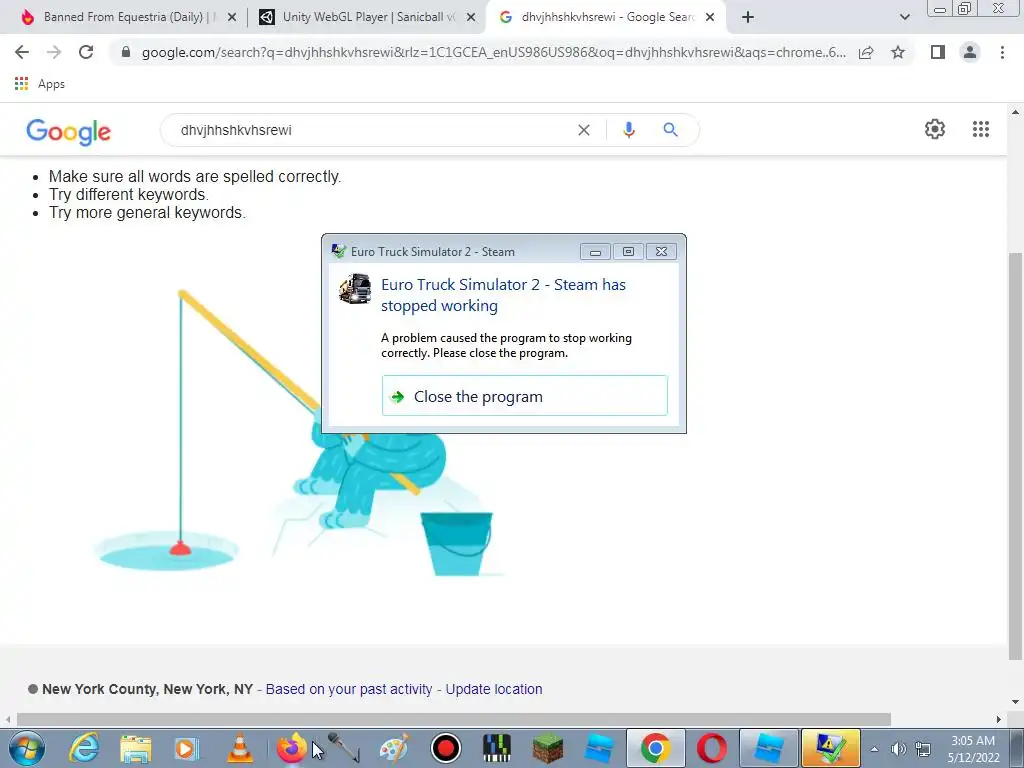Switch to the Chrome taskbar button
The width and height of the screenshot is (1024, 768).
tap(656, 748)
